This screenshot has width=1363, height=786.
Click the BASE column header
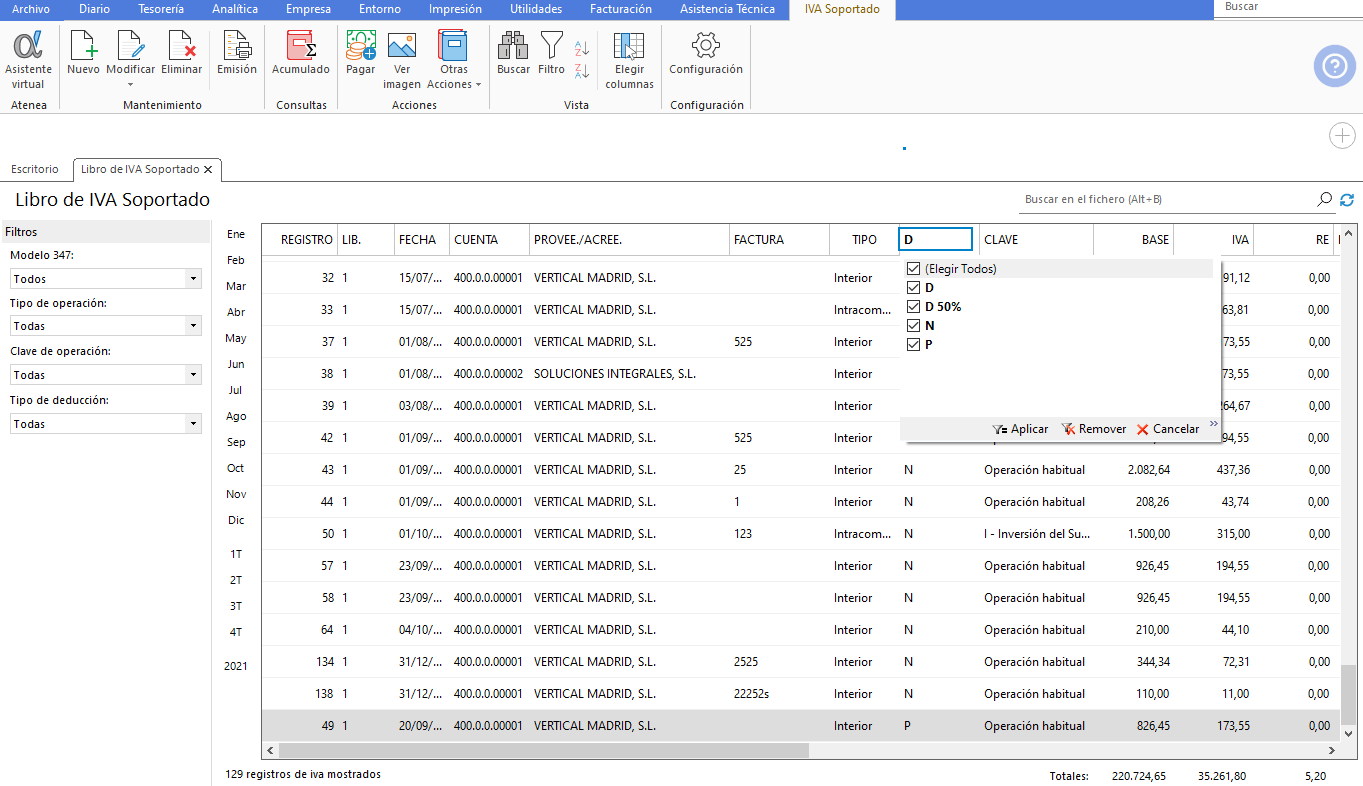(1134, 240)
